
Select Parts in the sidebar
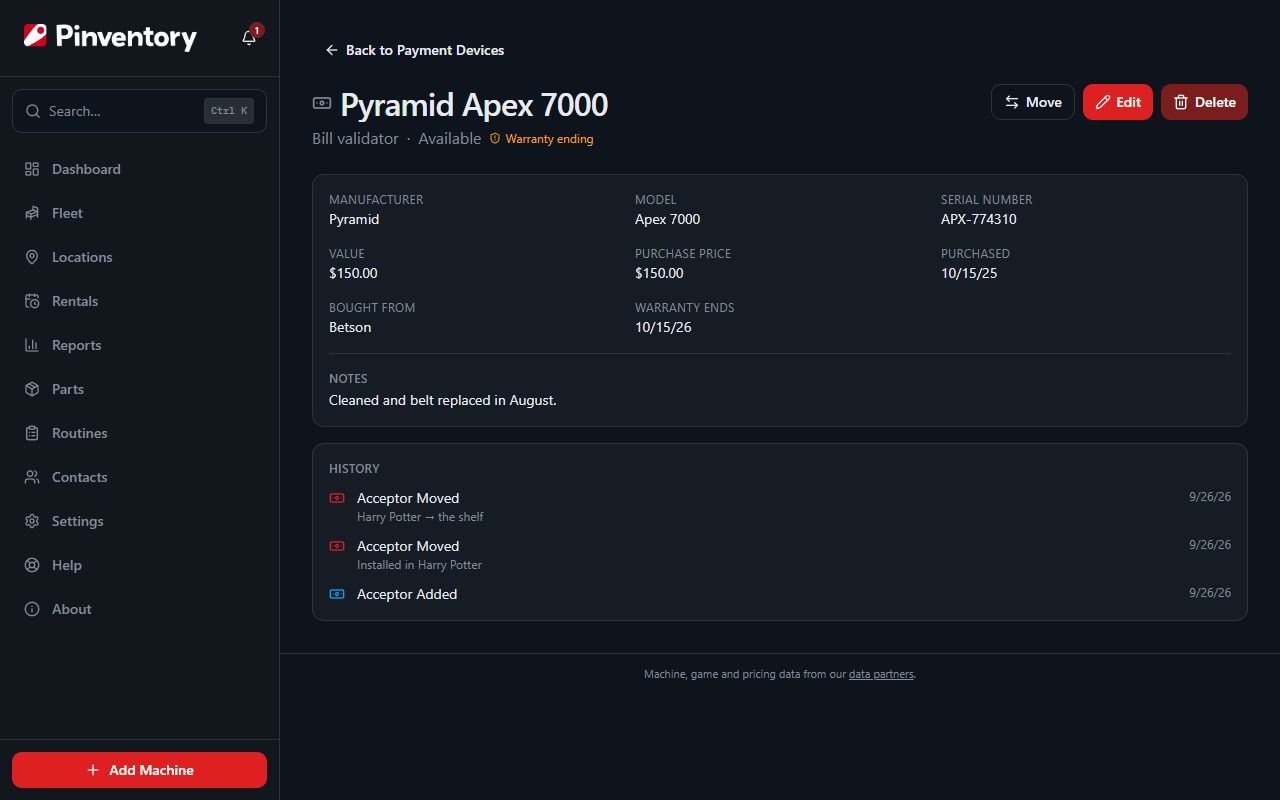click(139, 389)
